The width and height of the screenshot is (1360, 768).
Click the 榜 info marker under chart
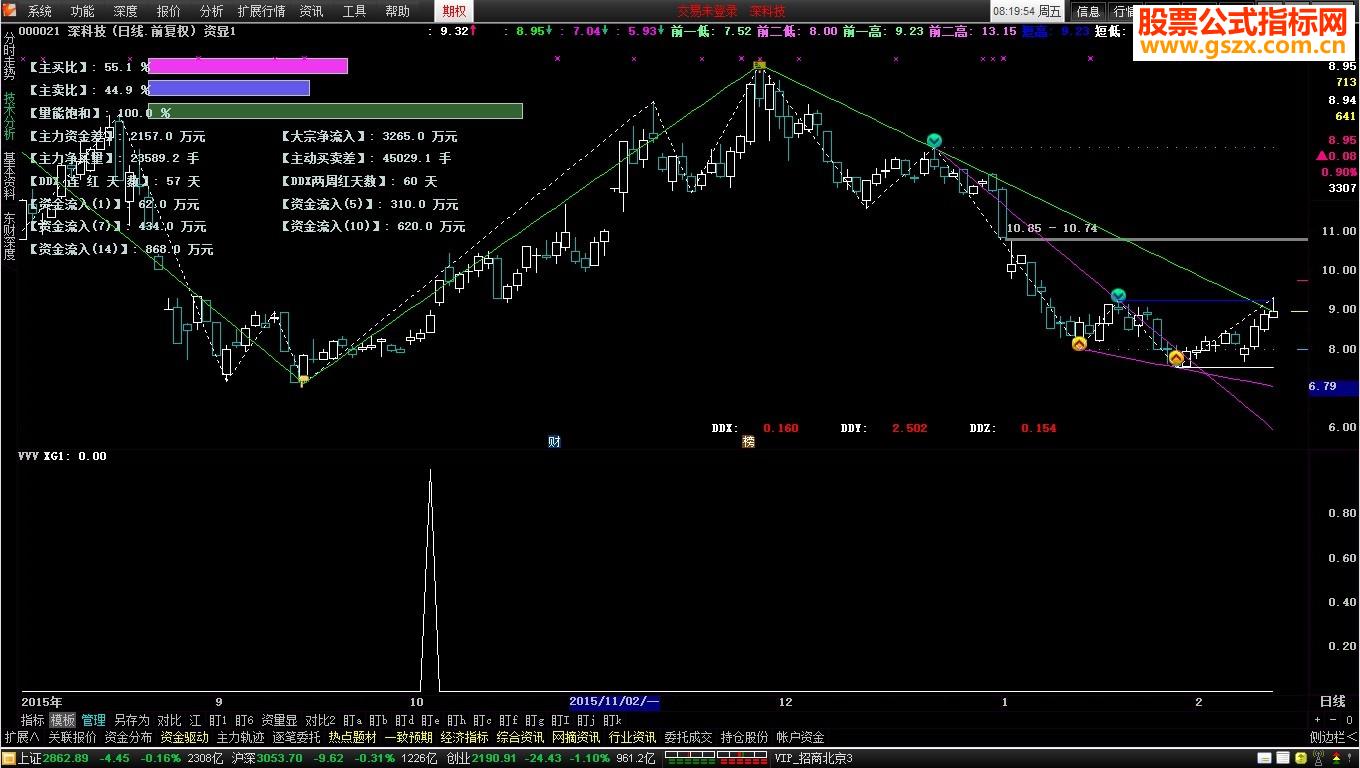(748, 441)
